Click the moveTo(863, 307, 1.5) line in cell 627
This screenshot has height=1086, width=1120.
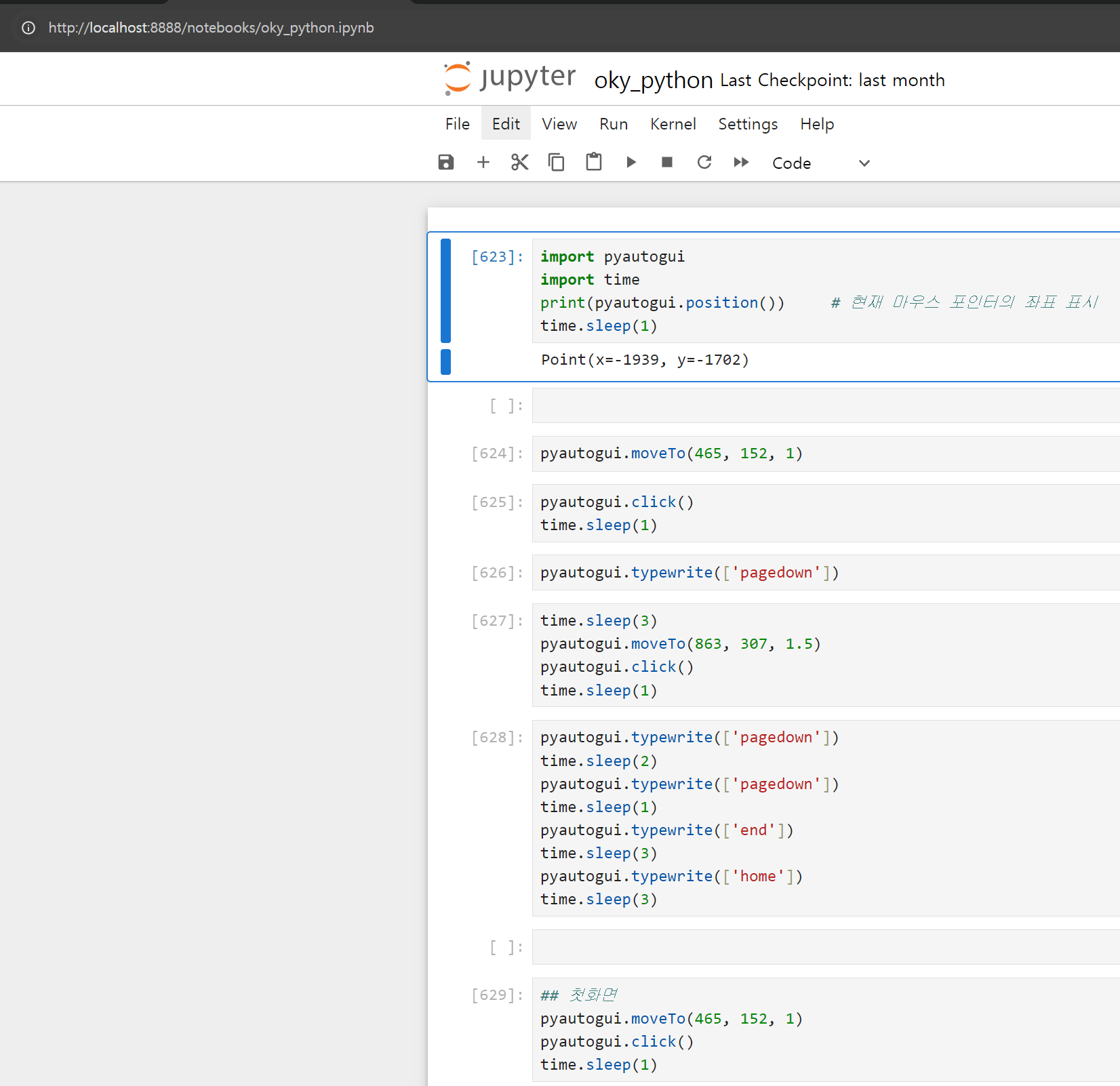(x=681, y=644)
